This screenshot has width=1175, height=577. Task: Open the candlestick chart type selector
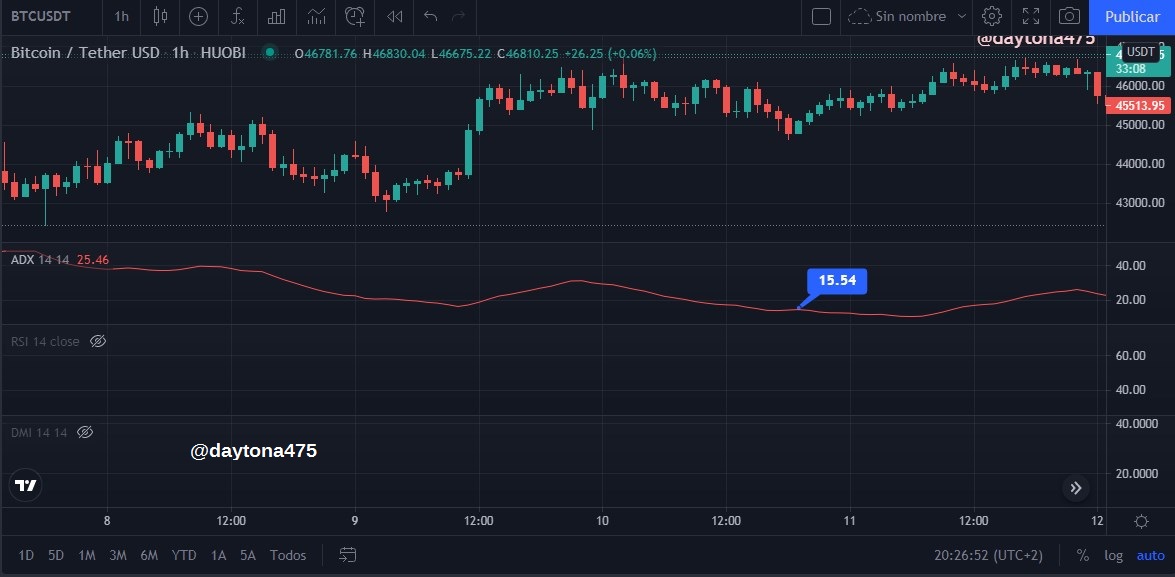point(160,16)
